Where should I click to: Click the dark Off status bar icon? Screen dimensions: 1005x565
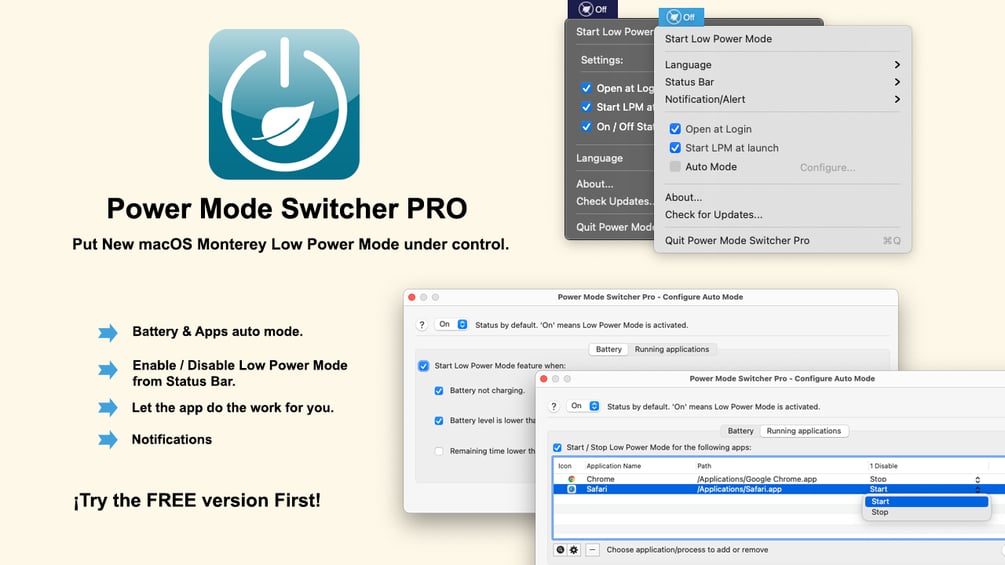[593, 9]
